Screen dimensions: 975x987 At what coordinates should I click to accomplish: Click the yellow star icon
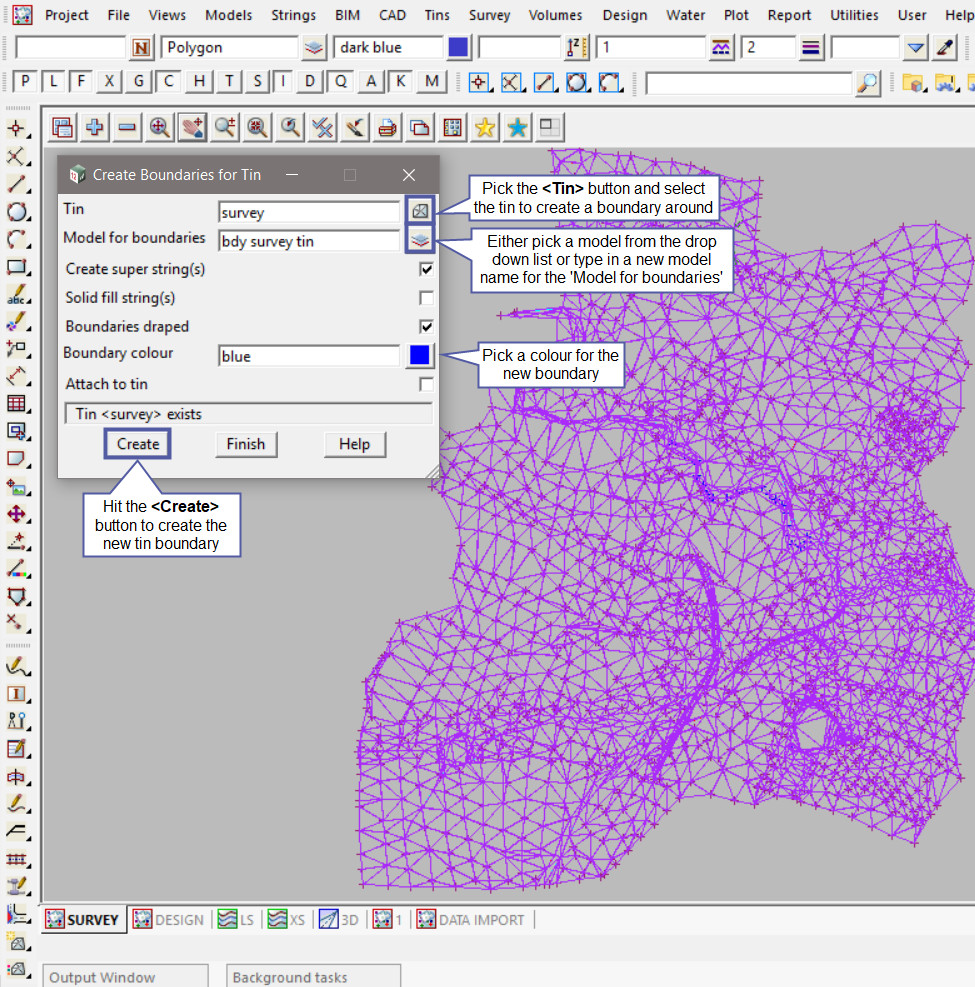[x=484, y=127]
